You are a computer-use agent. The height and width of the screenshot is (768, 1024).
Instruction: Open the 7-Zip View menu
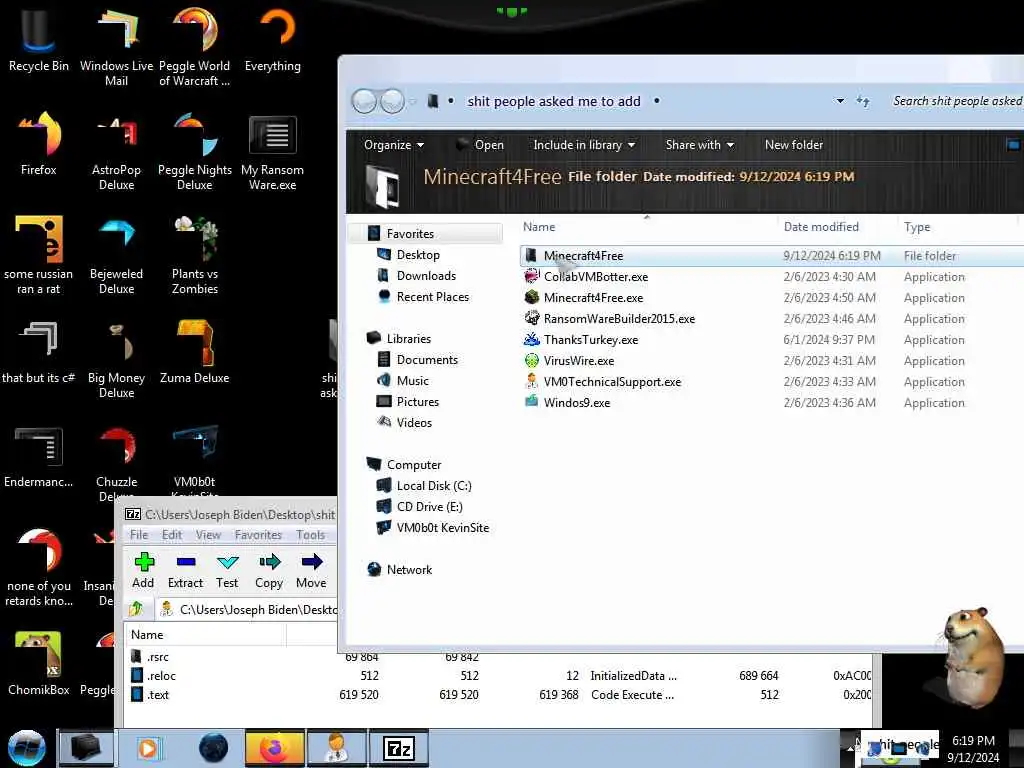point(208,535)
